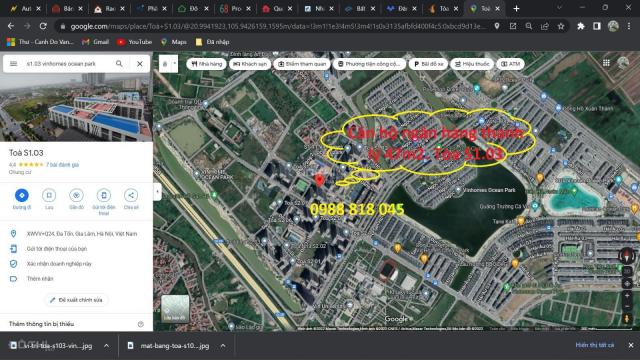Open the Chrome profile avatar in toolbar
This screenshot has width=640, height=360.
[x=613, y=26]
